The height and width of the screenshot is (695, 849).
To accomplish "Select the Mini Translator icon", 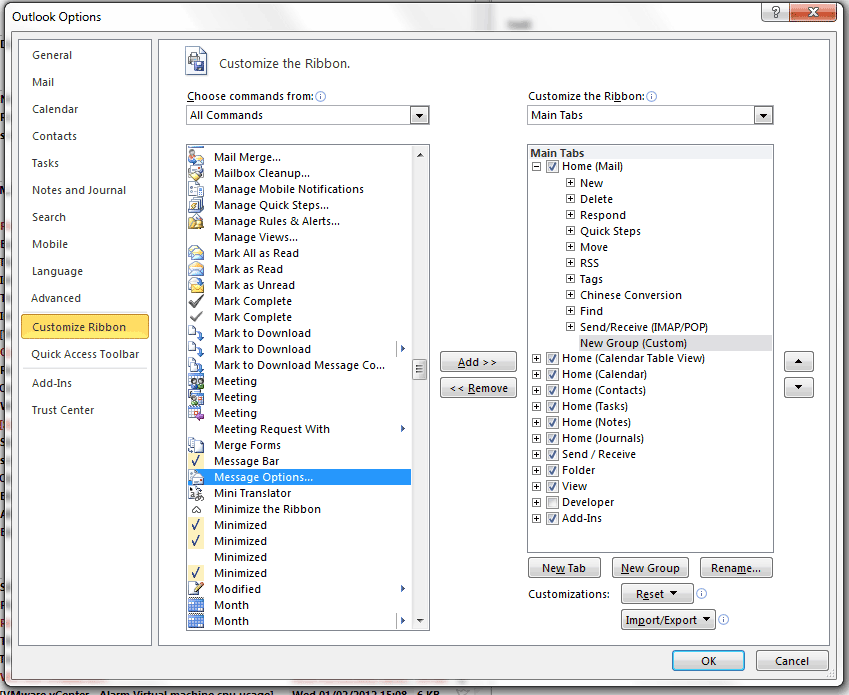I will (196, 493).
